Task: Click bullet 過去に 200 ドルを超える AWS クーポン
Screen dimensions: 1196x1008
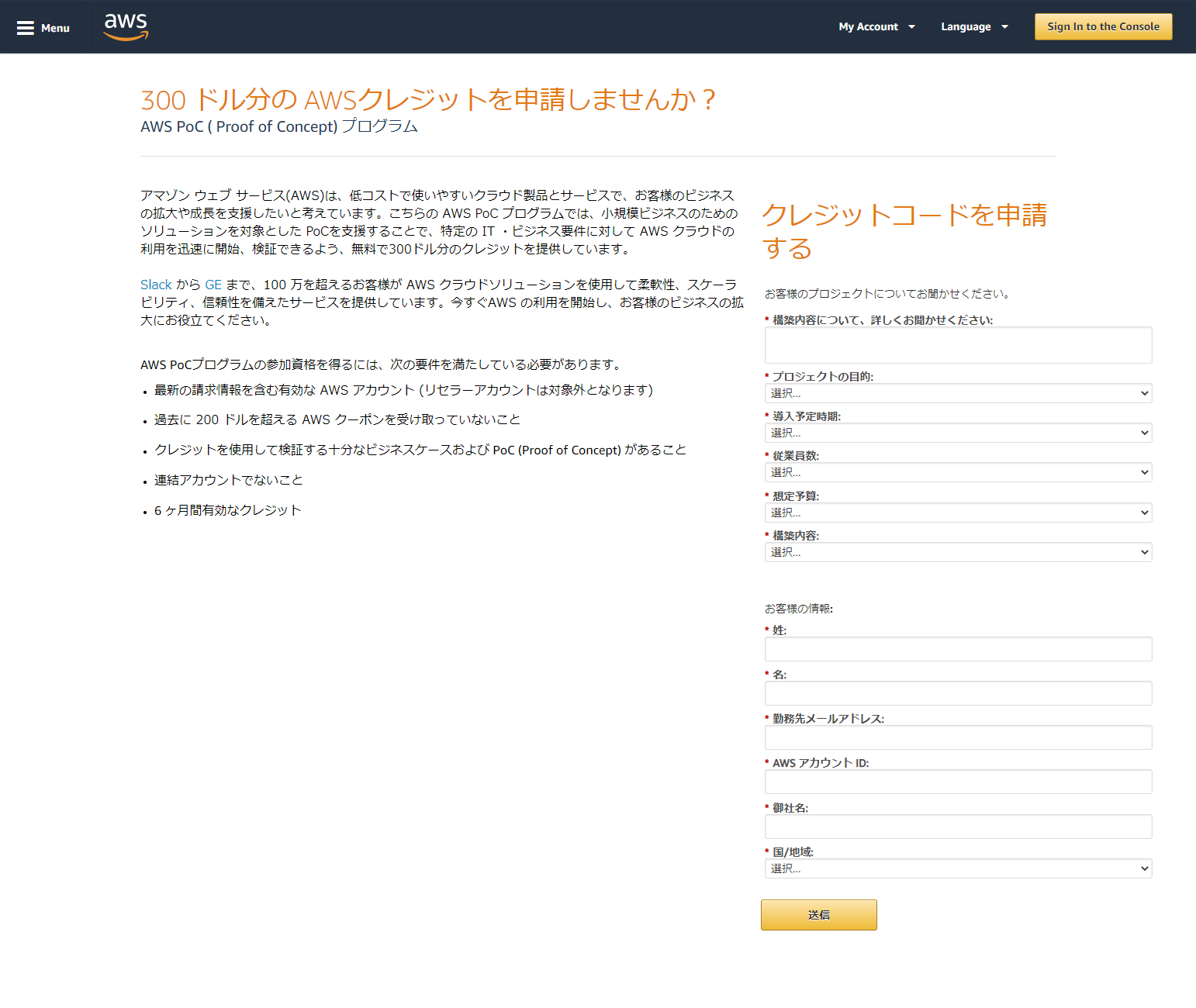Action: (x=337, y=419)
